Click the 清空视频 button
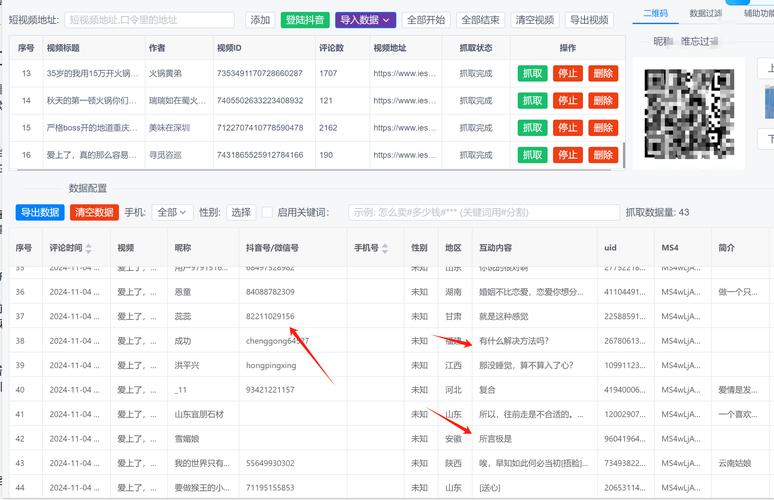The width and height of the screenshot is (774, 500). [x=534, y=20]
